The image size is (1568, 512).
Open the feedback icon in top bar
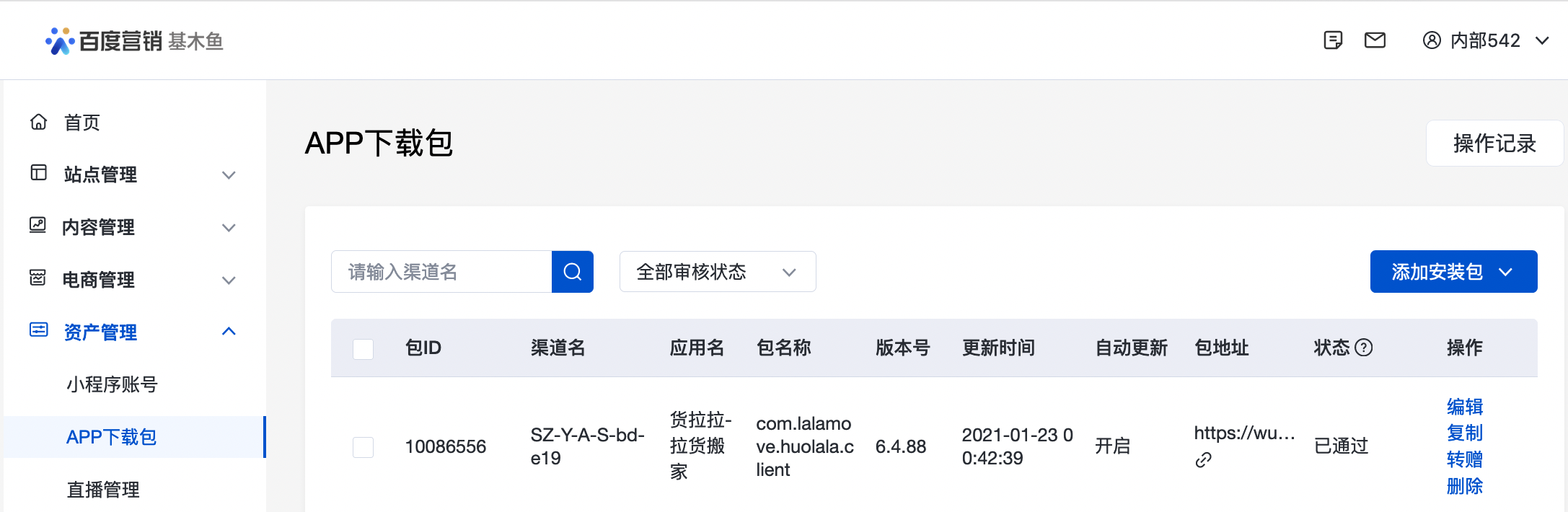tap(1332, 40)
